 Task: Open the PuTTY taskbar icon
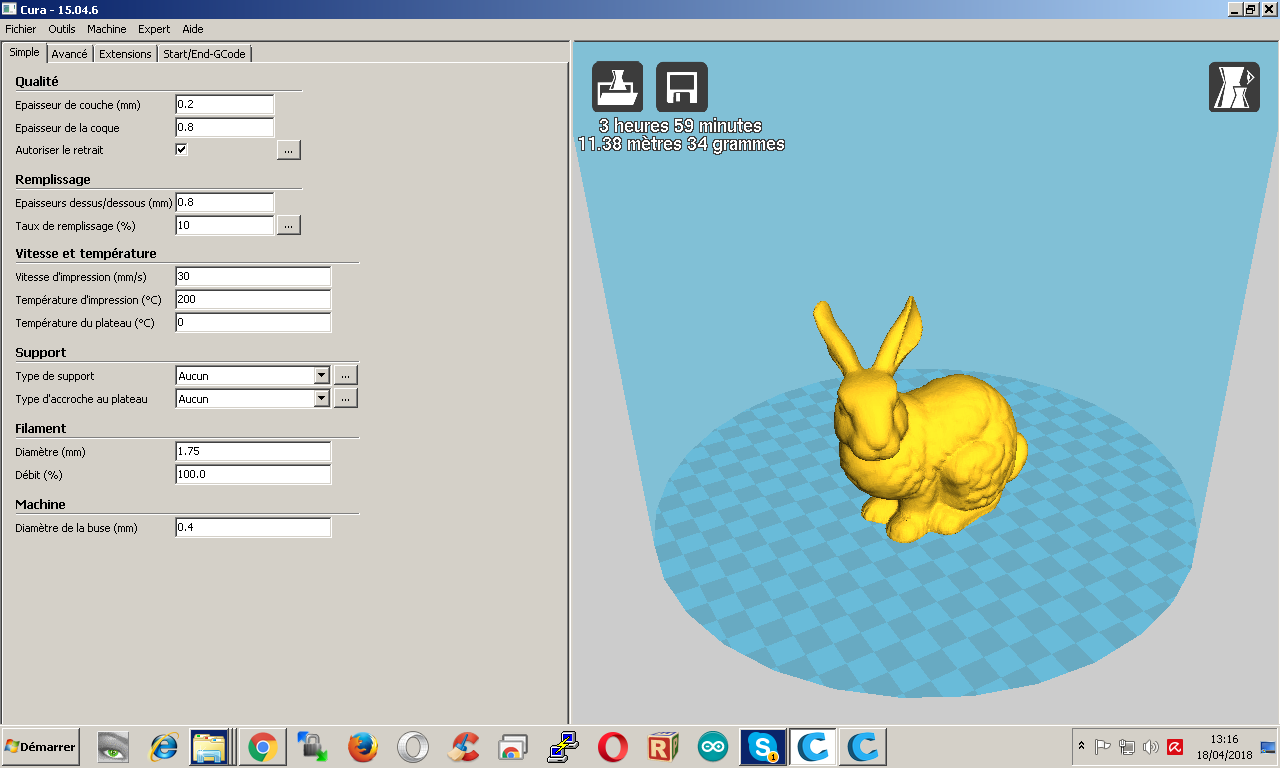point(562,747)
